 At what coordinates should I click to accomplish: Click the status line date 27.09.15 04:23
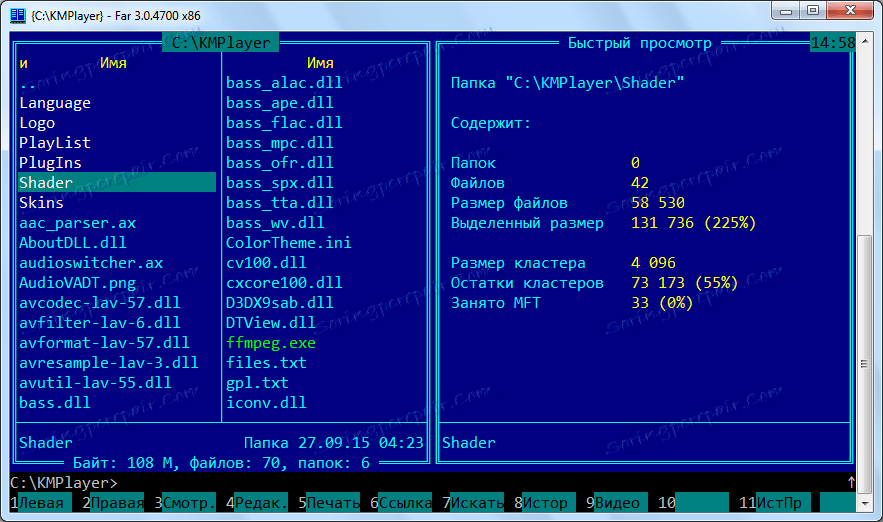(360, 443)
